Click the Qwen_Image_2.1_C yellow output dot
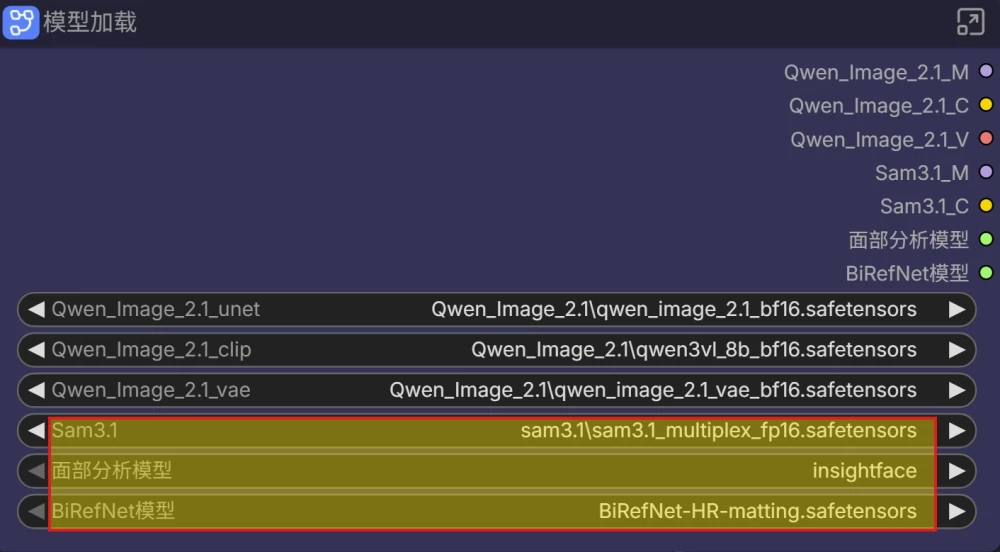This screenshot has width=1000, height=552. click(986, 105)
